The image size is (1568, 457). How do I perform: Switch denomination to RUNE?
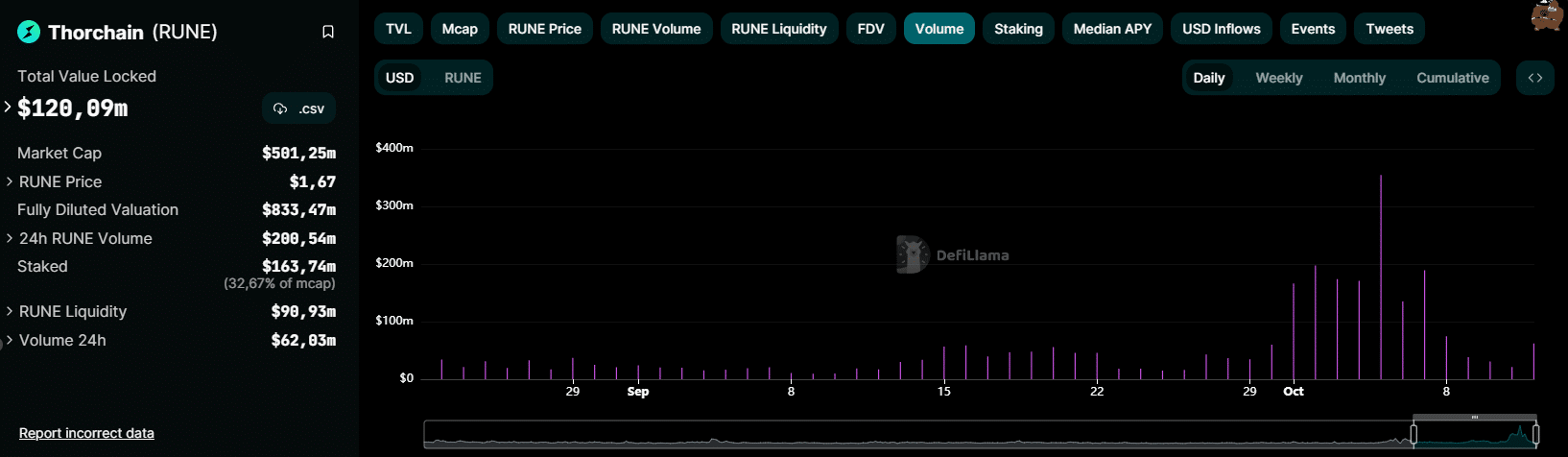click(463, 78)
